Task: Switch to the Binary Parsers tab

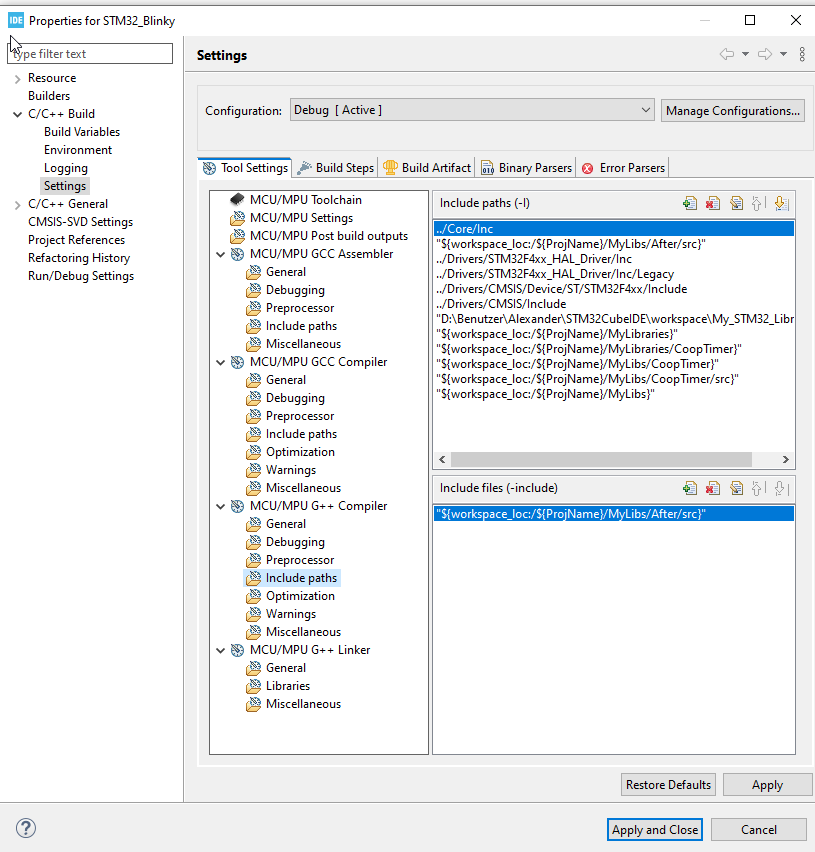Action: (526, 168)
